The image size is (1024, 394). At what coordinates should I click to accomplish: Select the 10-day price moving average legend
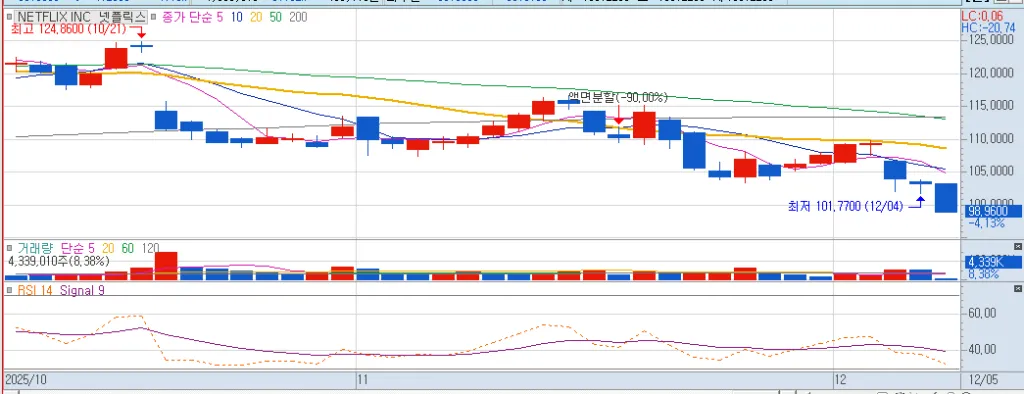(x=236, y=17)
